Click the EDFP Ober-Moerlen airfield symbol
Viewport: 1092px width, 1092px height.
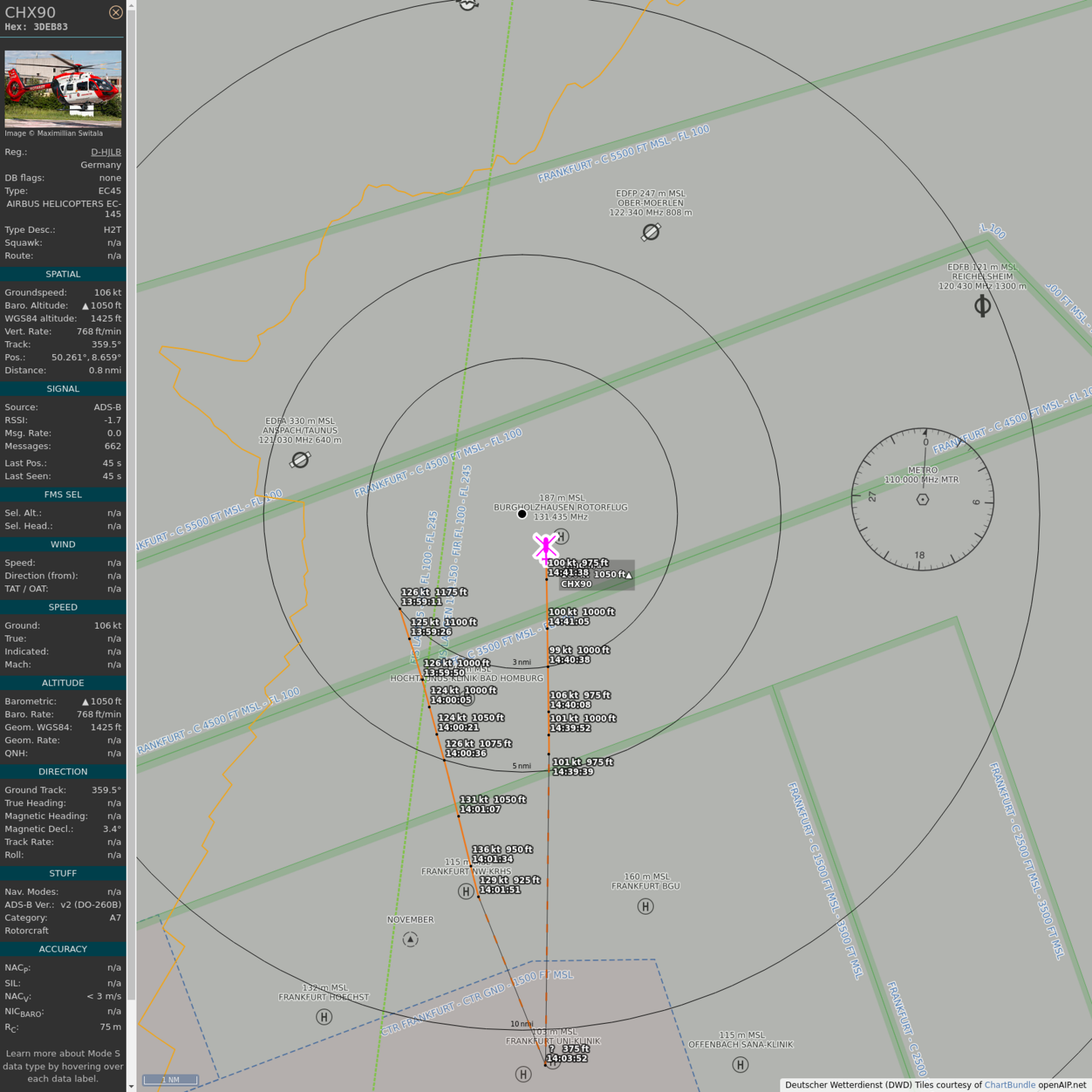point(651,232)
